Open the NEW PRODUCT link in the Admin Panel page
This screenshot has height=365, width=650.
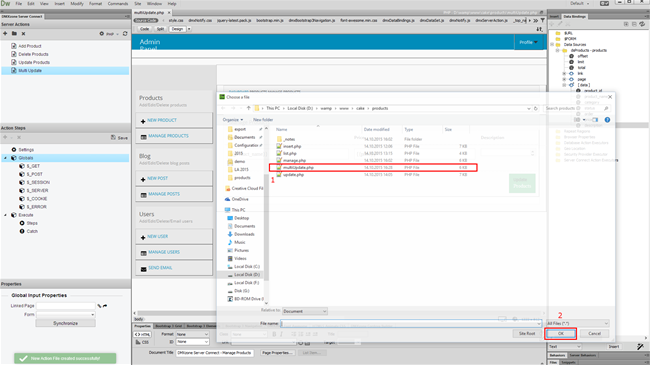click(x=162, y=120)
